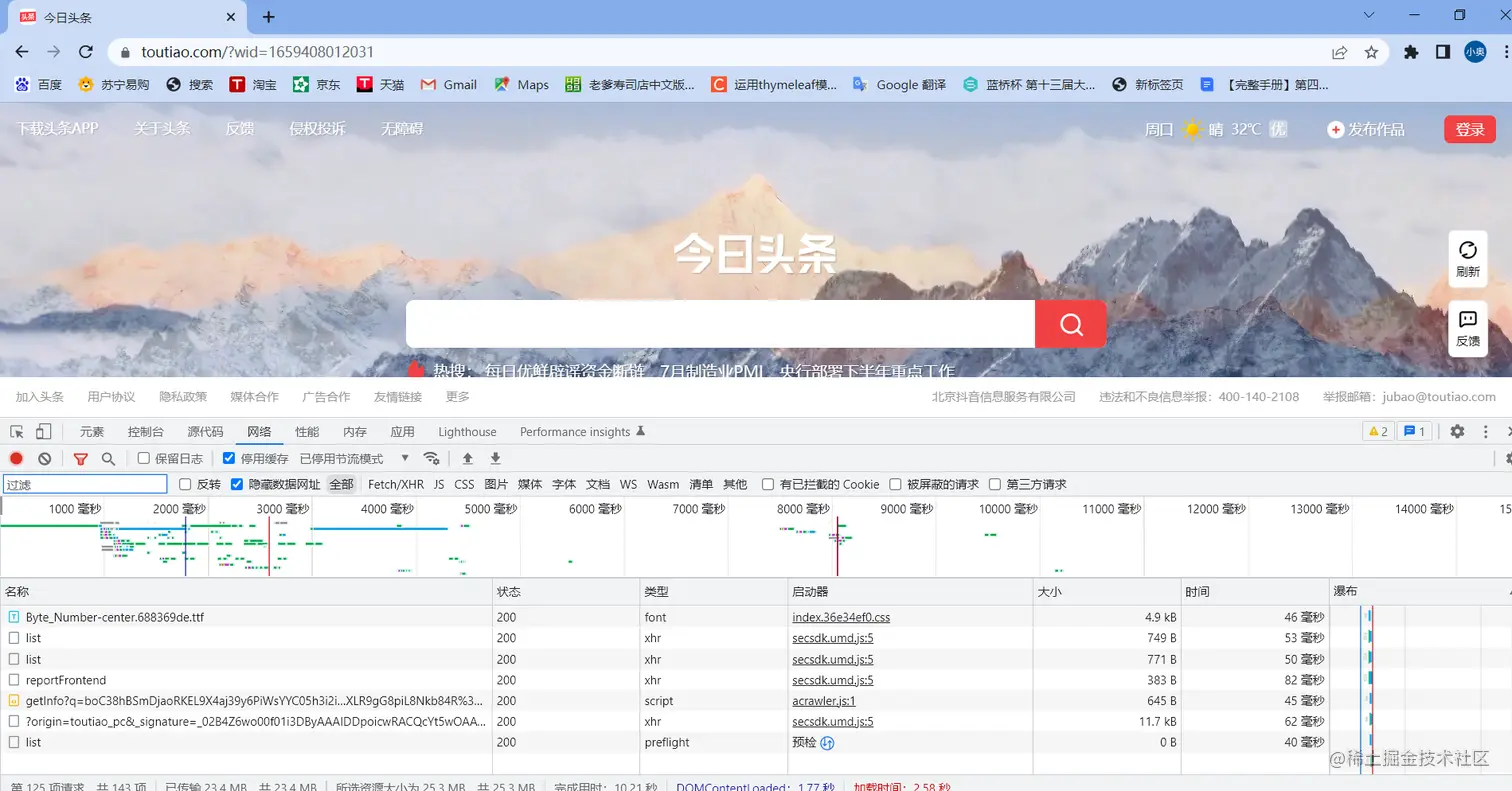Open the Chrome extensions puzzle icon
This screenshot has height=791, width=1512.
[1411, 52]
